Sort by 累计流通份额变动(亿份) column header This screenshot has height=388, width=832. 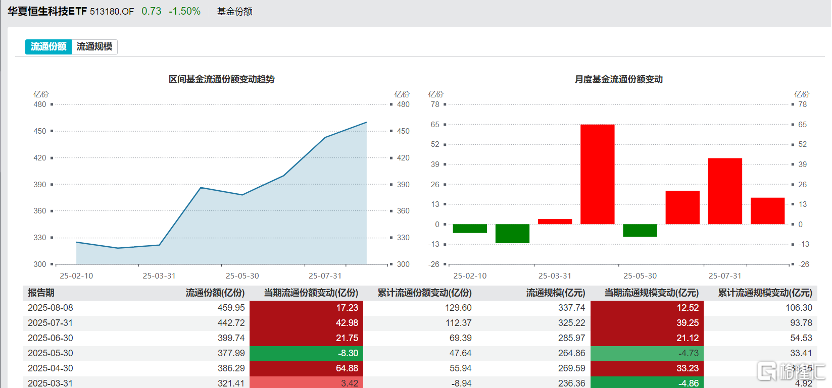coord(424,293)
